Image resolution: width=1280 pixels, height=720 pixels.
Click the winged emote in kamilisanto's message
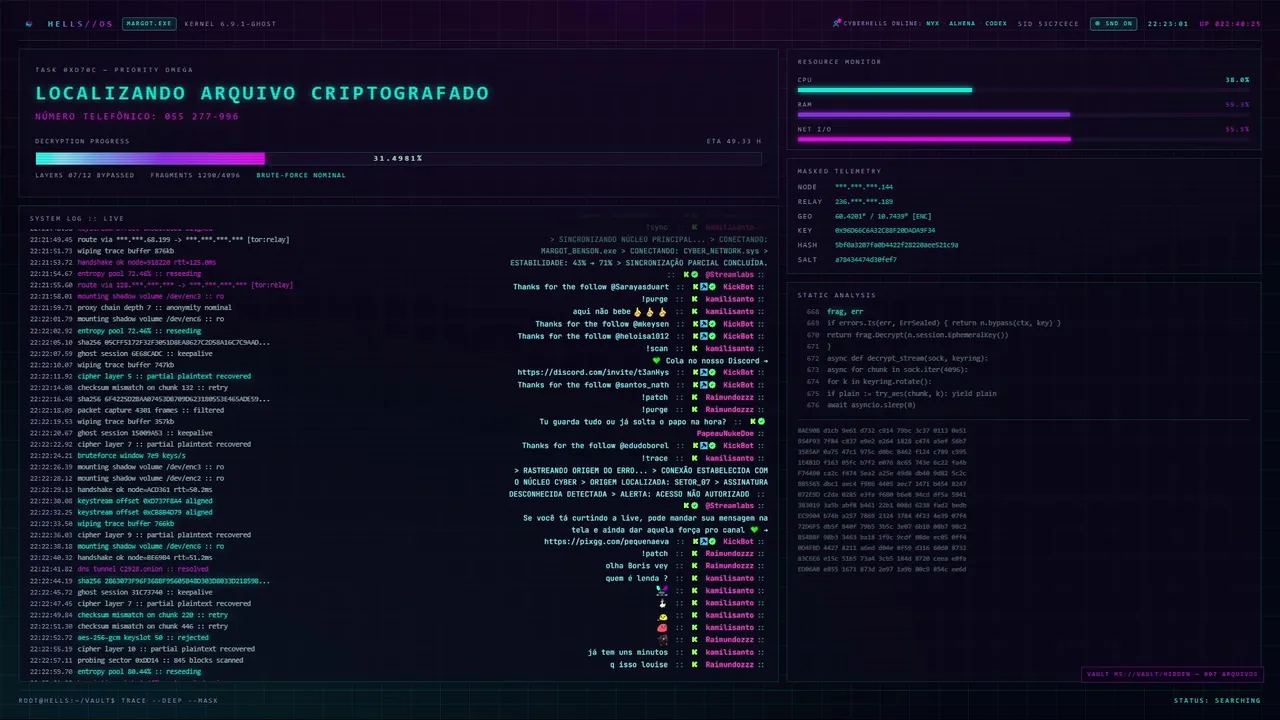tap(661, 590)
